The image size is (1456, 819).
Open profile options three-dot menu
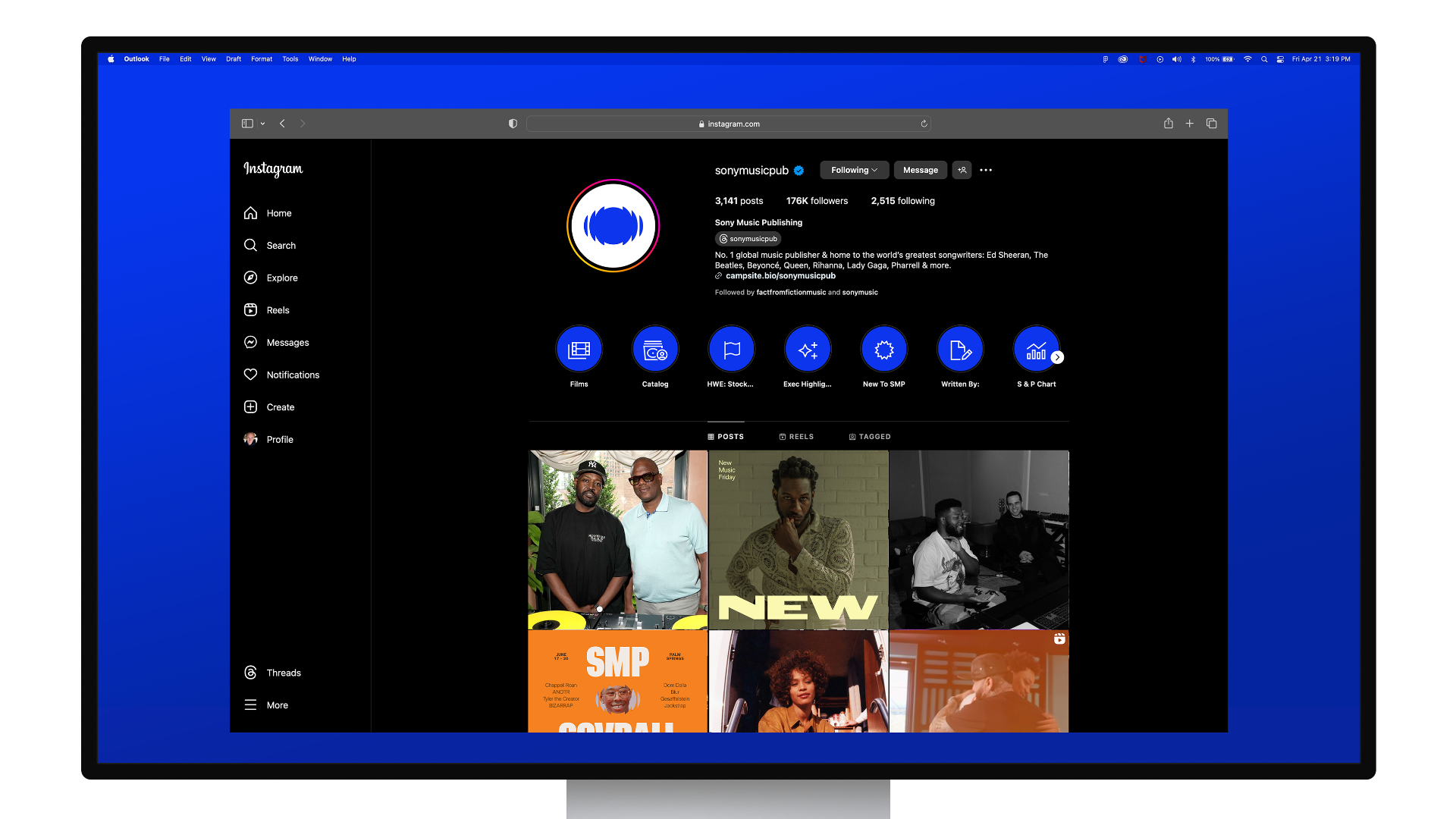pos(986,170)
